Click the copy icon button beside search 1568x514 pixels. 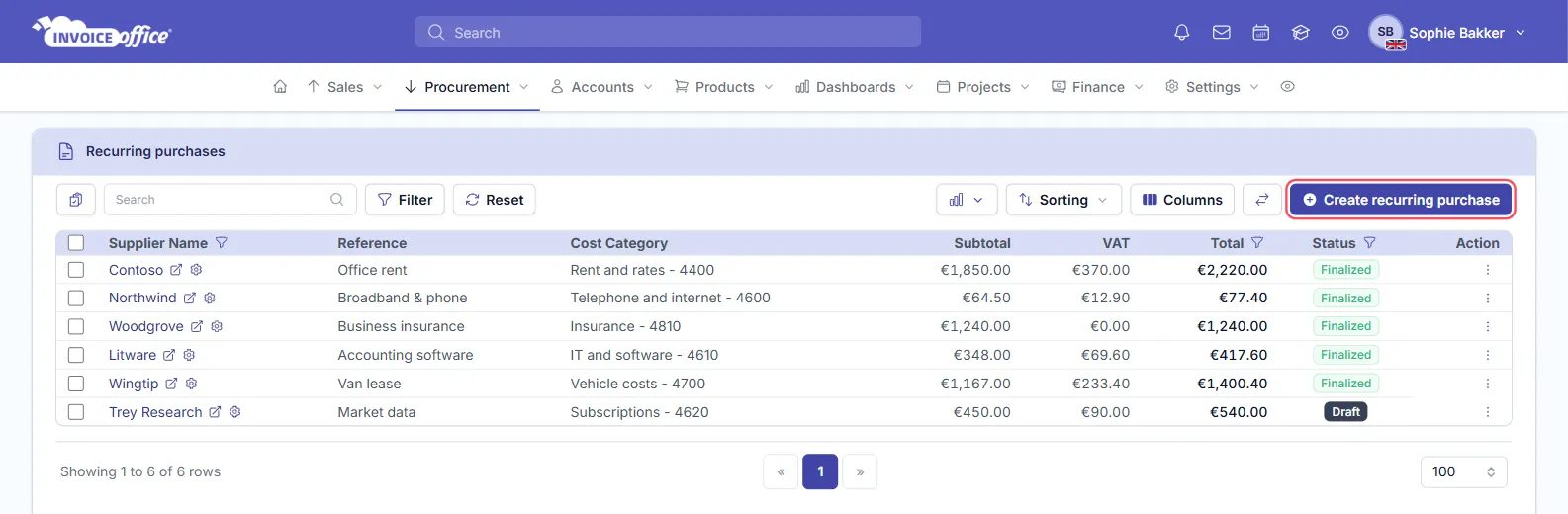[x=76, y=200]
